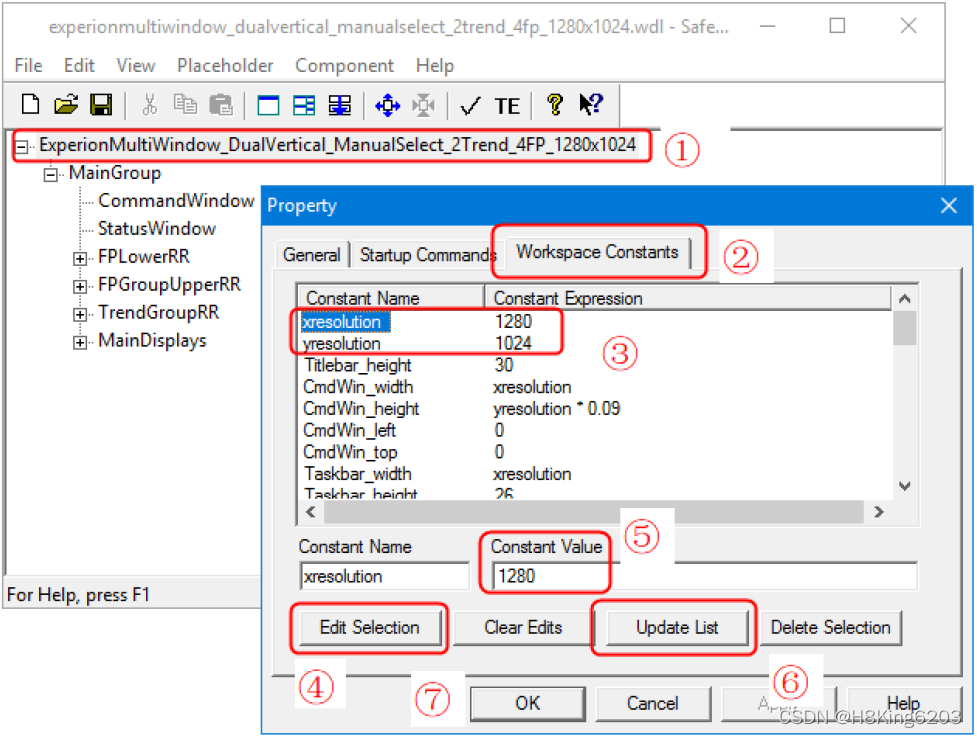Click the Edit Selection button
977x737 pixels.
[369, 627]
